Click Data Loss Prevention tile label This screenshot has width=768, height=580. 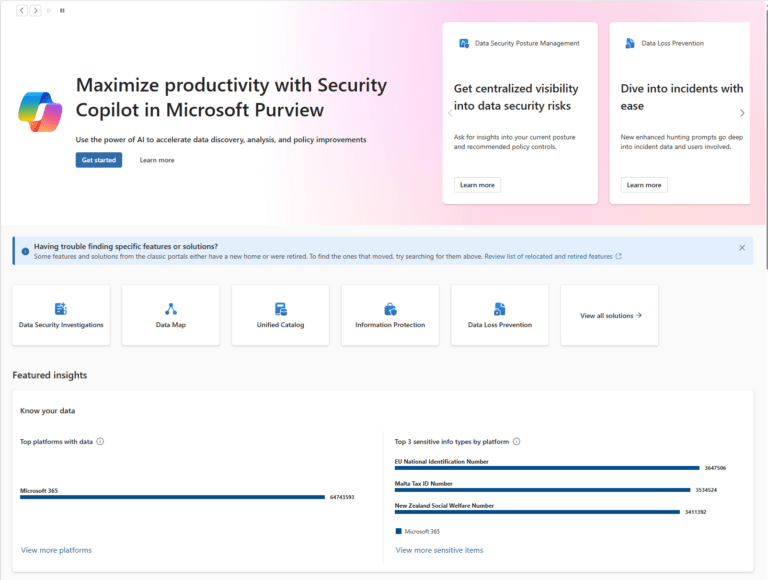tap(500, 325)
